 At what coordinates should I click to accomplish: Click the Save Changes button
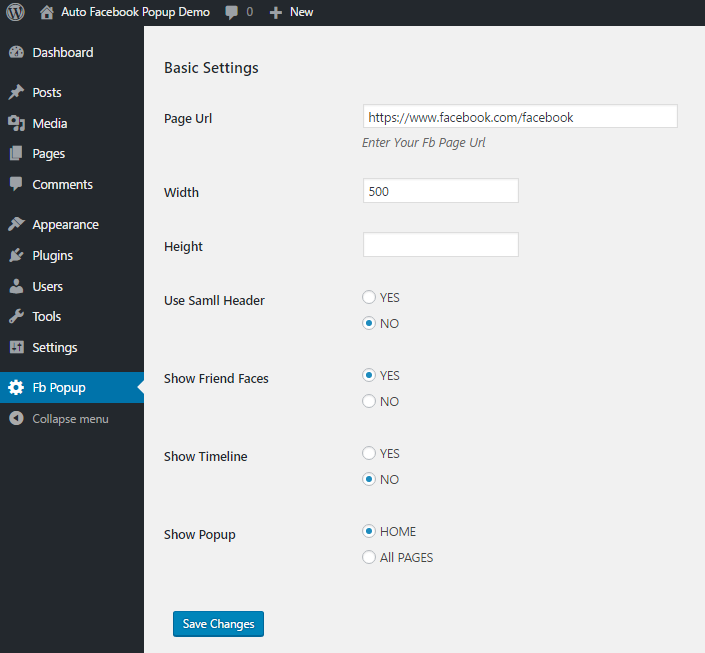point(219,624)
